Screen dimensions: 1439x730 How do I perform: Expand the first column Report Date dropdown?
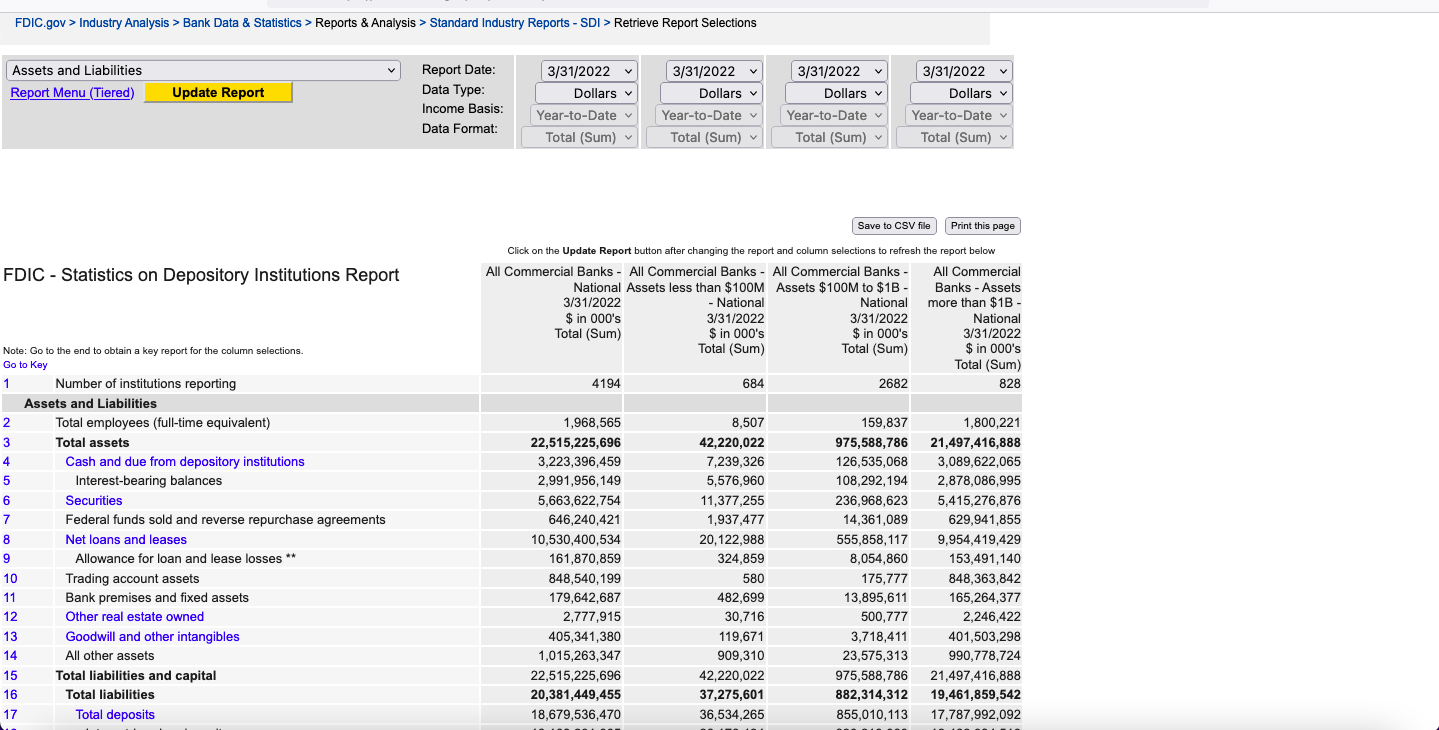(x=589, y=71)
